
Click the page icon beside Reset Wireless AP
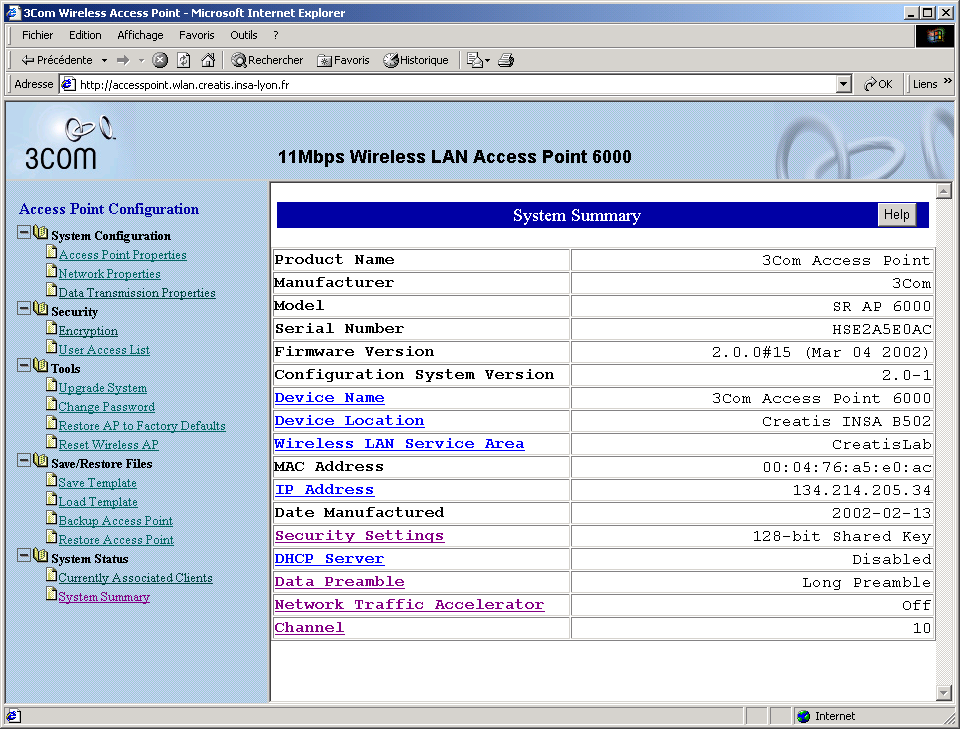[x=52, y=441]
